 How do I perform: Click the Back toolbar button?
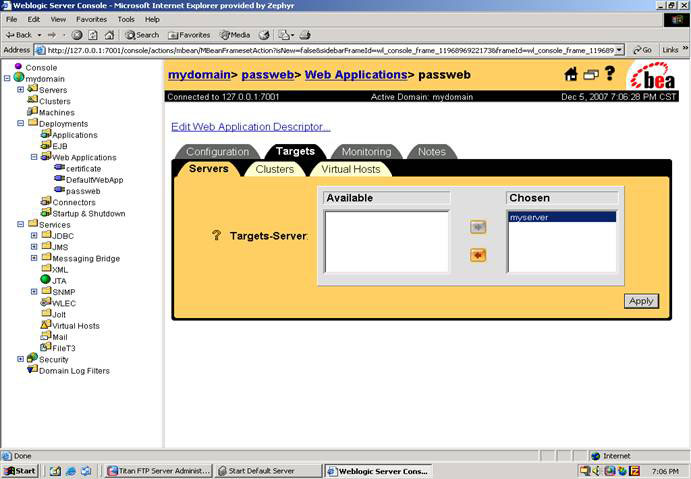click(x=19, y=35)
